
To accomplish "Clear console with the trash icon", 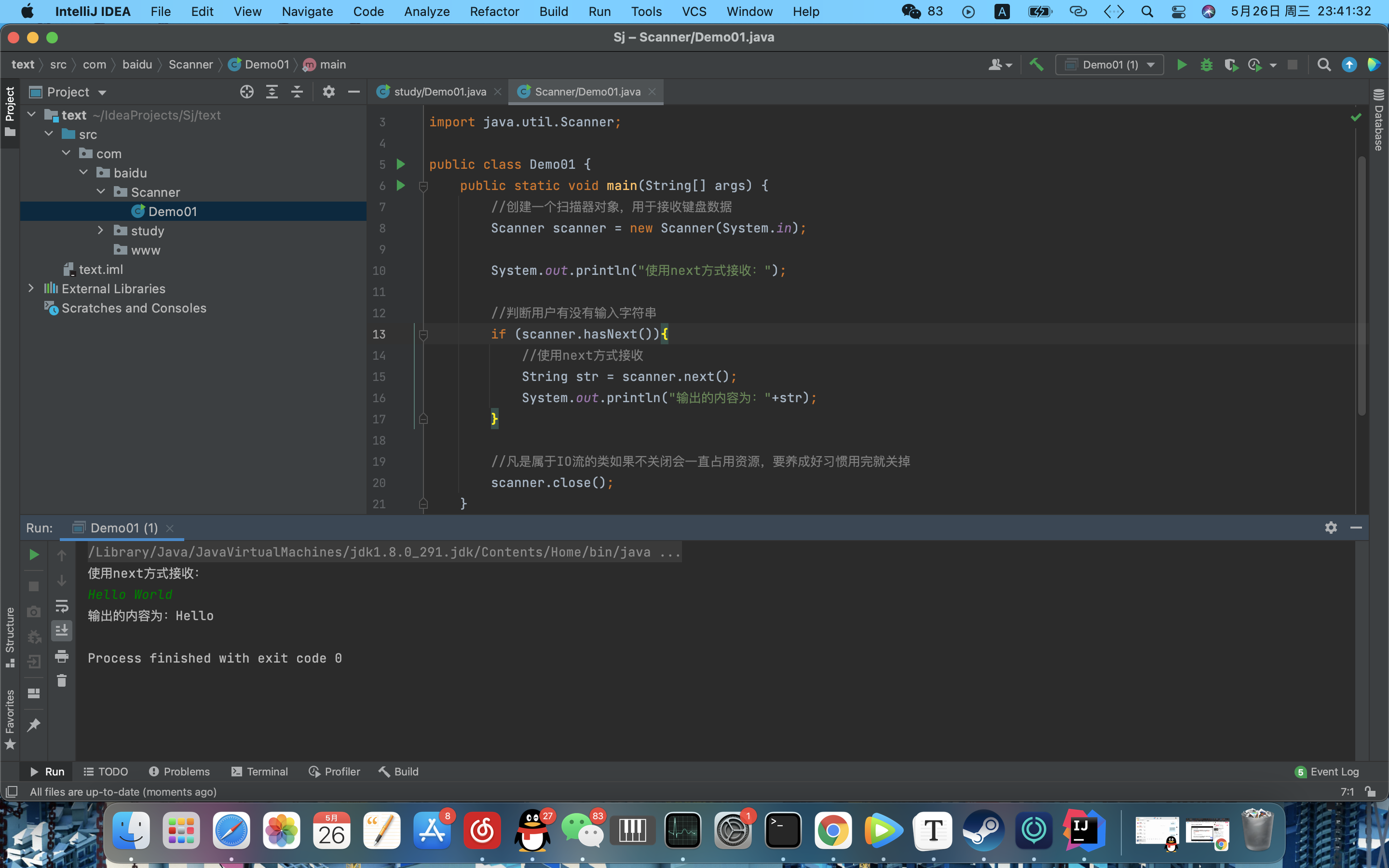I will click(x=61, y=681).
